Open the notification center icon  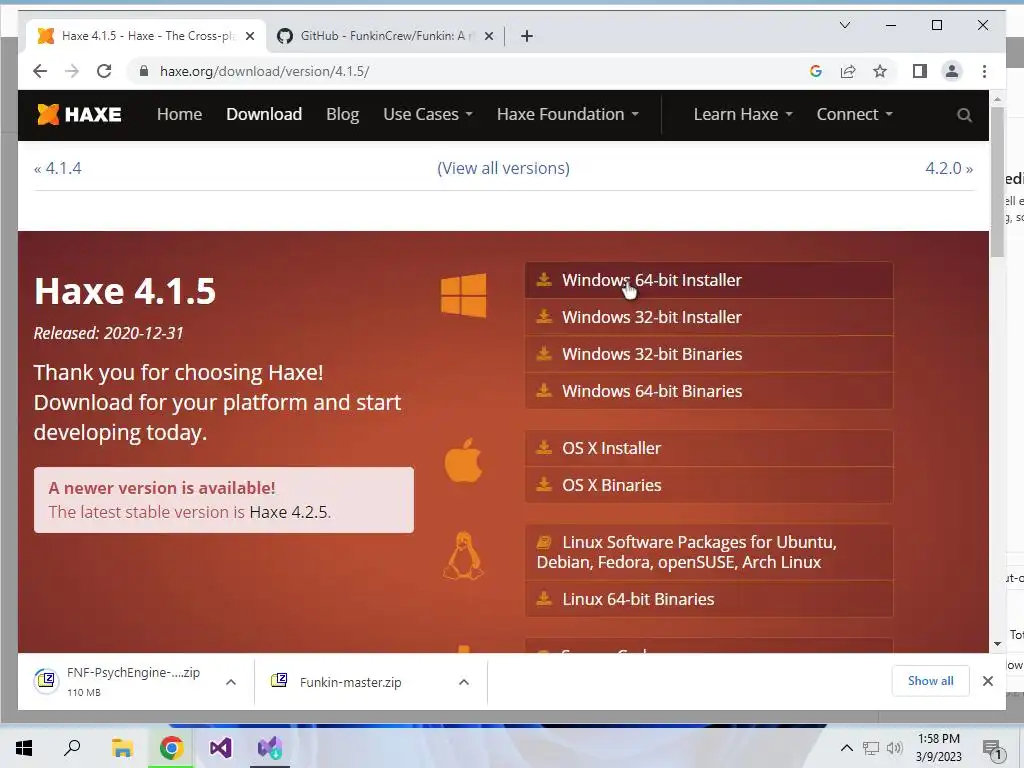tap(993, 749)
